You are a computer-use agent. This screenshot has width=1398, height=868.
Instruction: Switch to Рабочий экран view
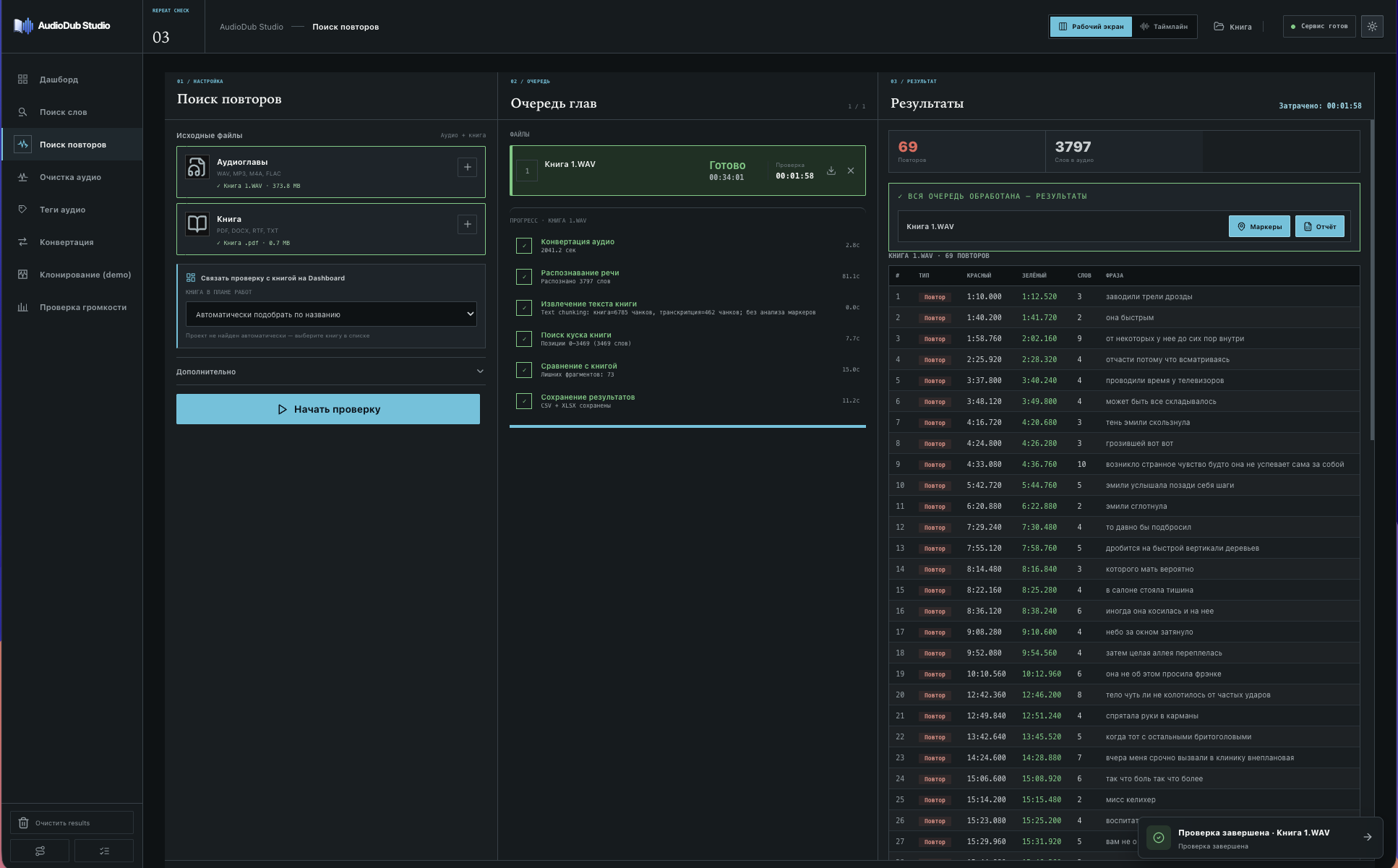click(1091, 27)
